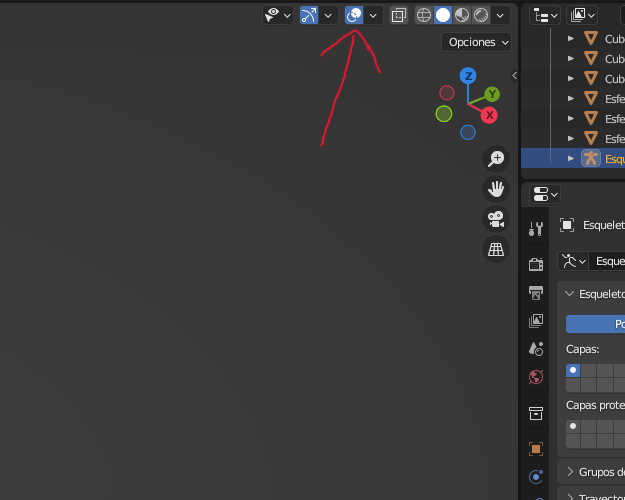Toggle the camera view button
Screen dimensions: 625x500
pyautogui.click(x=496, y=219)
